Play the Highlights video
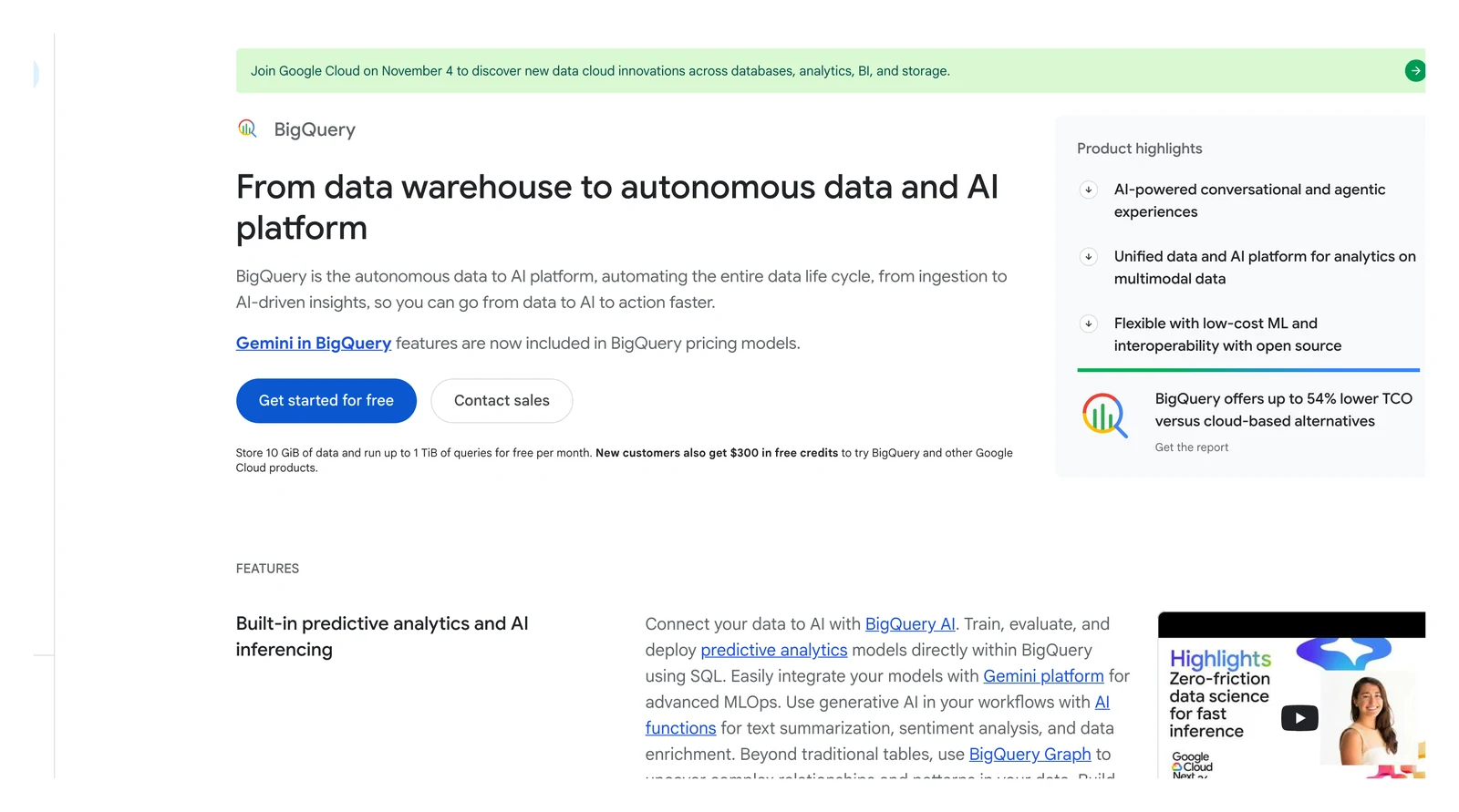1459x812 pixels. [x=1299, y=718]
